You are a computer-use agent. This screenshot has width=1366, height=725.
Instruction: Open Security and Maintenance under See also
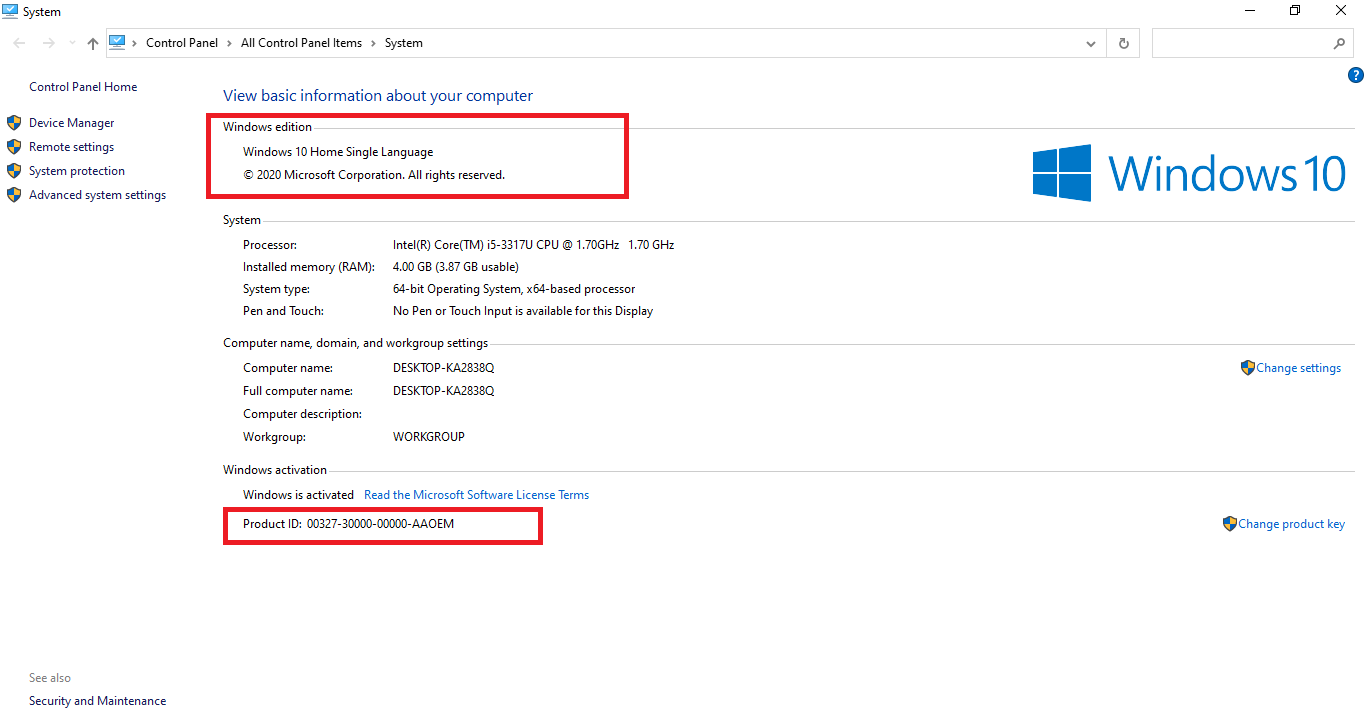(98, 701)
